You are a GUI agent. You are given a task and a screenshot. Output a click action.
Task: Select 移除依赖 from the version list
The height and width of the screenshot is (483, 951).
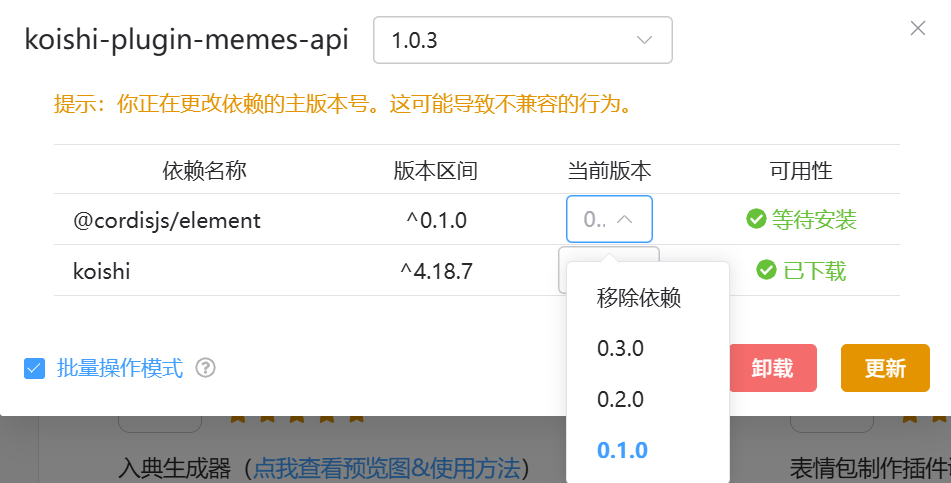639,297
